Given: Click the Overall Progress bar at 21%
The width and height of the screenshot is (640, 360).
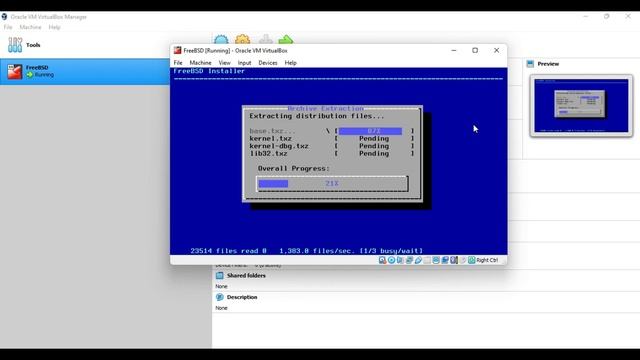Looking at the screenshot, I should 332,184.
